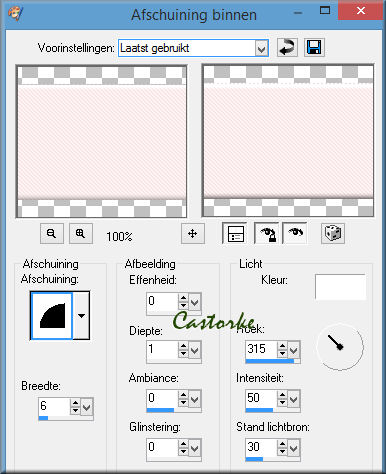Click in the Diepte value field
This screenshot has height=474, width=386.
click(x=162, y=349)
